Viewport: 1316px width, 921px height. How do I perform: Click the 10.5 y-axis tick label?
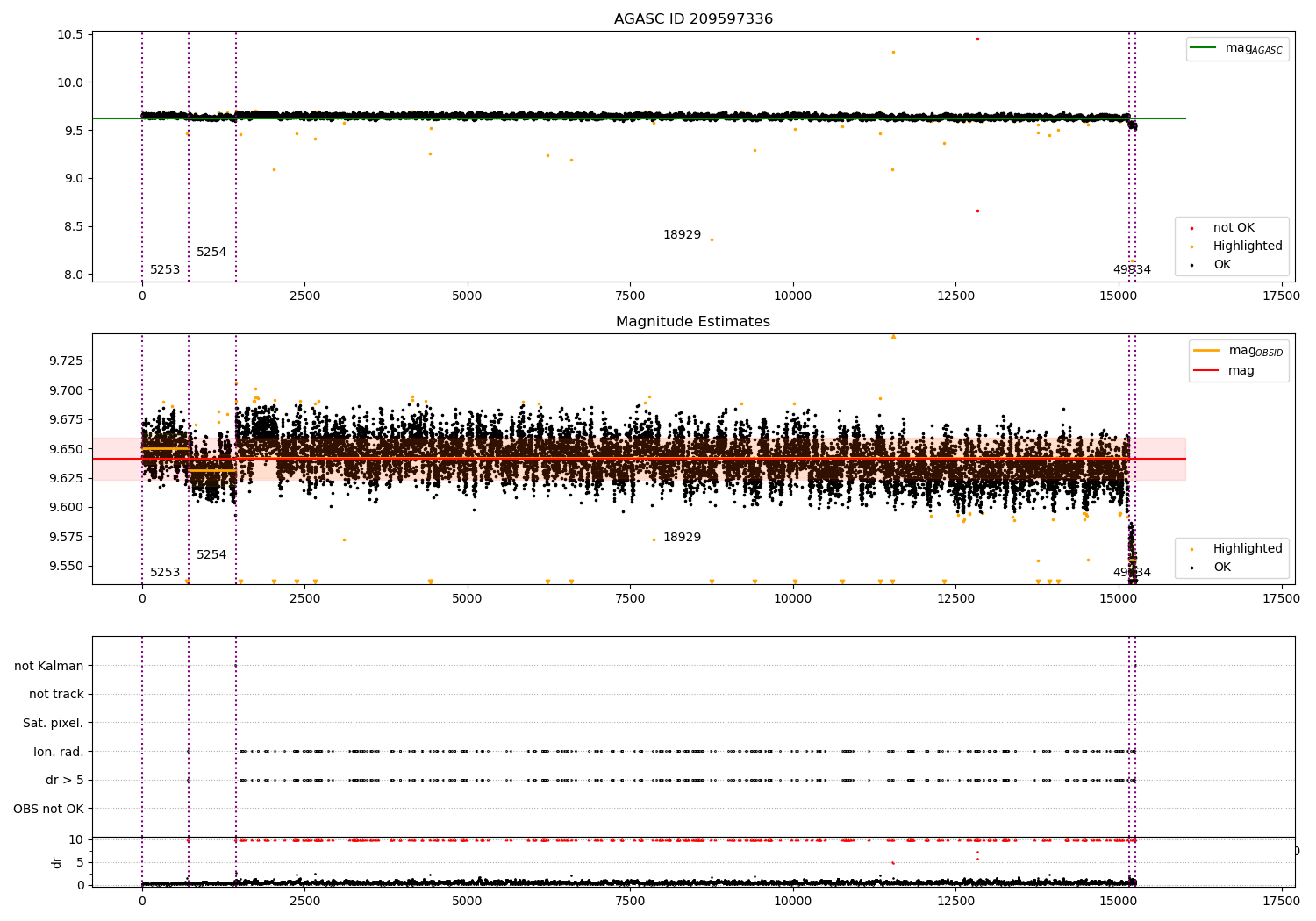pos(70,35)
